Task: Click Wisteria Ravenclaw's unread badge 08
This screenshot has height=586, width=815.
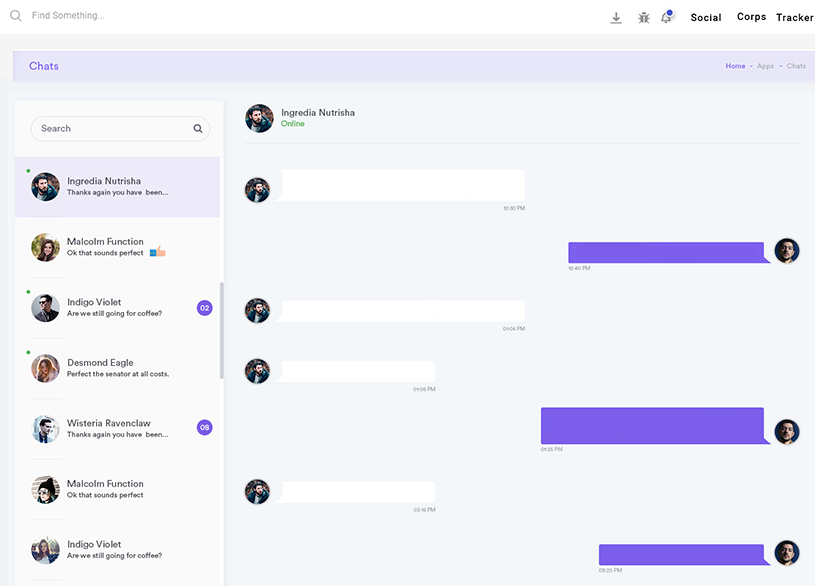Action: pyautogui.click(x=205, y=428)
